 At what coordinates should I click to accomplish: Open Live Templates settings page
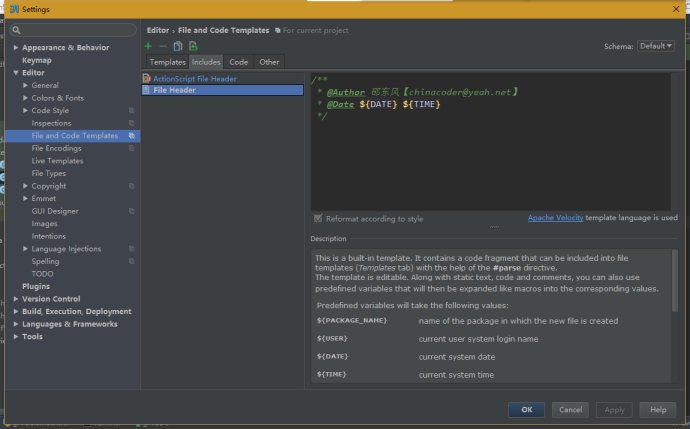[57, 161]
